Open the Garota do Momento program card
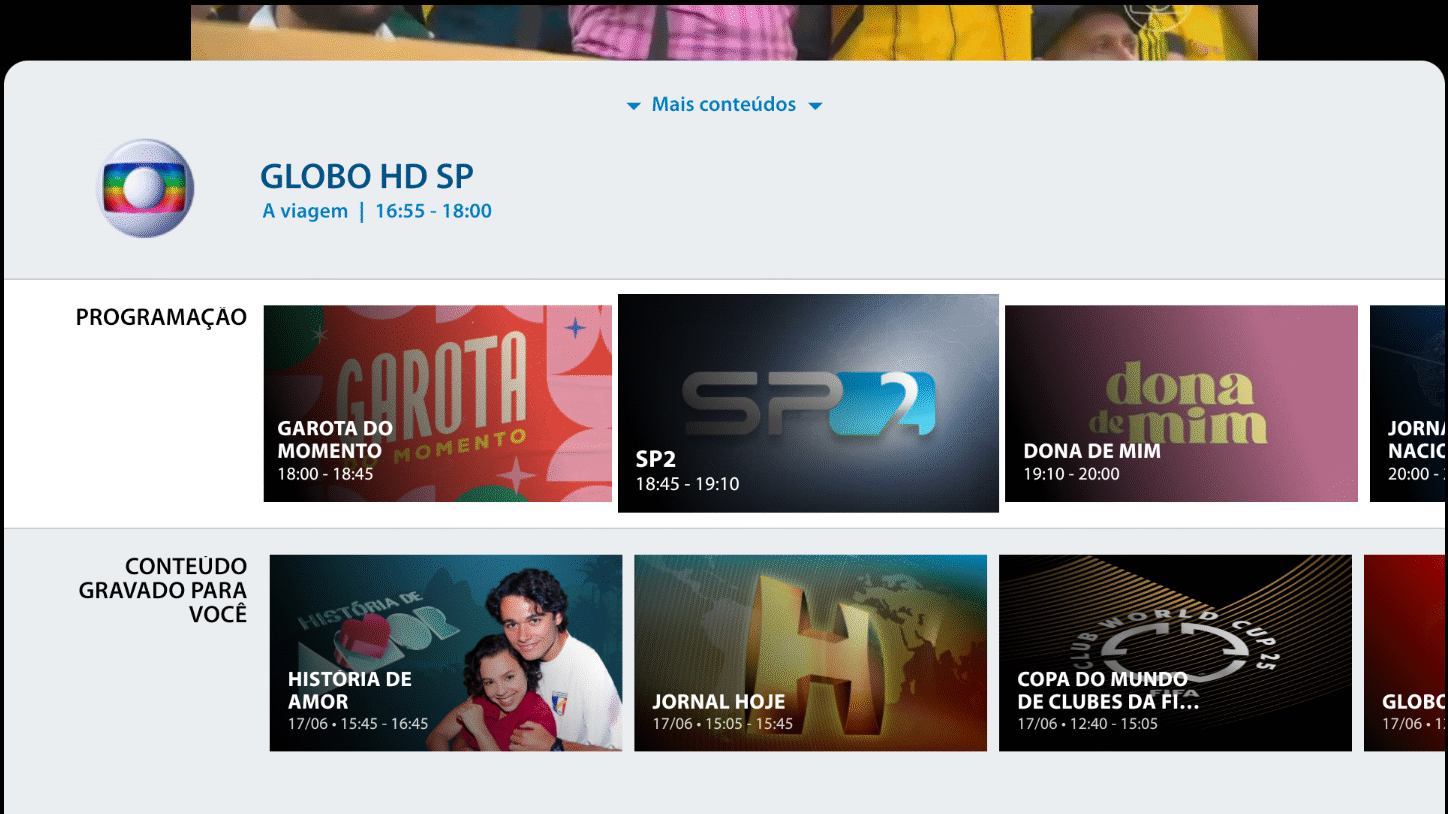This screenshot has height=814, width=1448. point(438,403)
